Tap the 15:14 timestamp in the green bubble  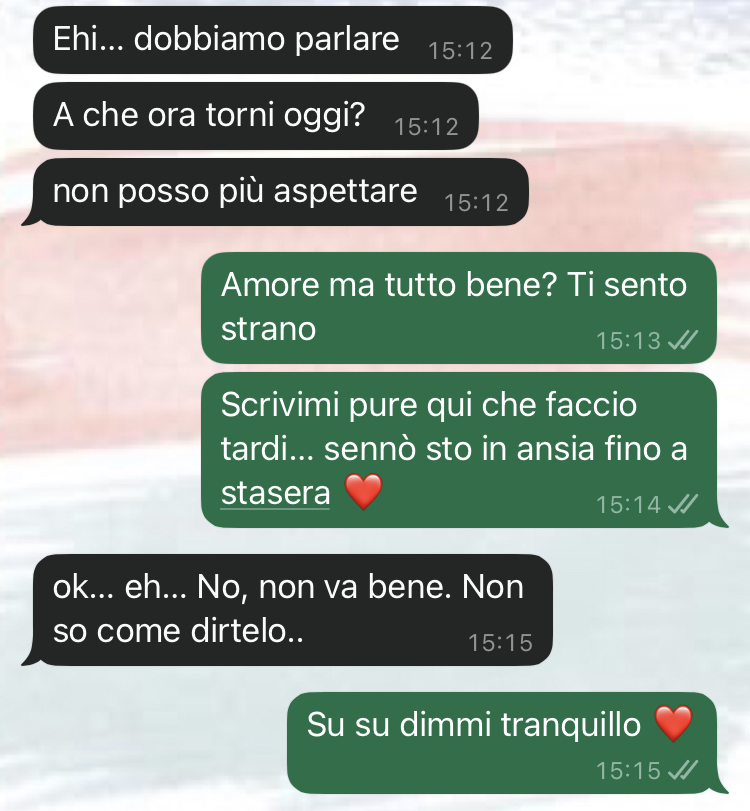(x=628, y=505)
